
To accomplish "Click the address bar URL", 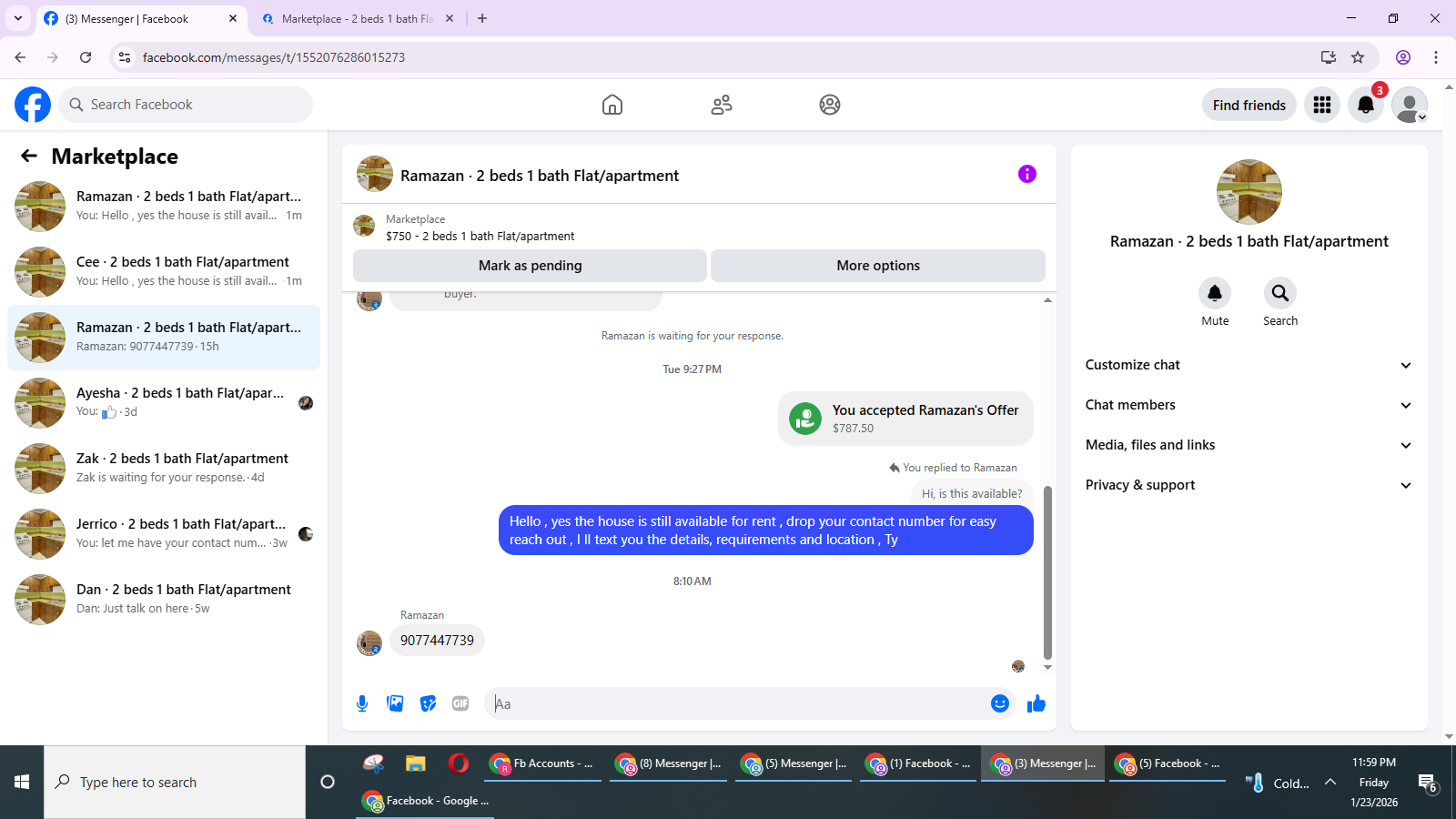I will (273, 57).
